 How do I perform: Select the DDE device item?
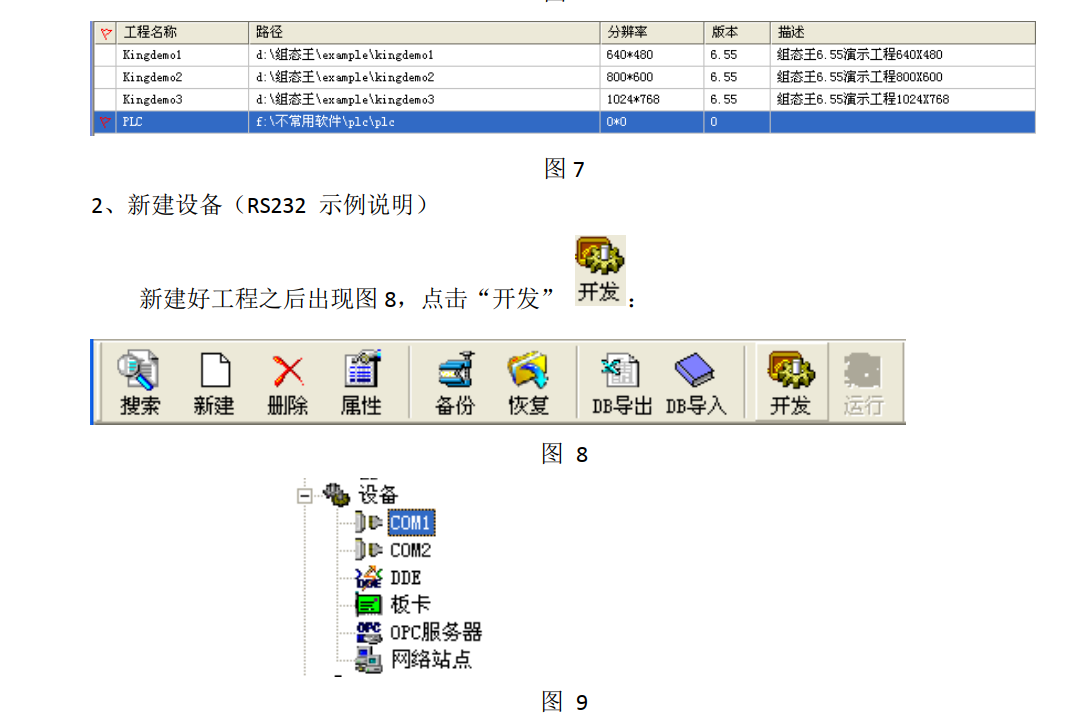point(405,577)
